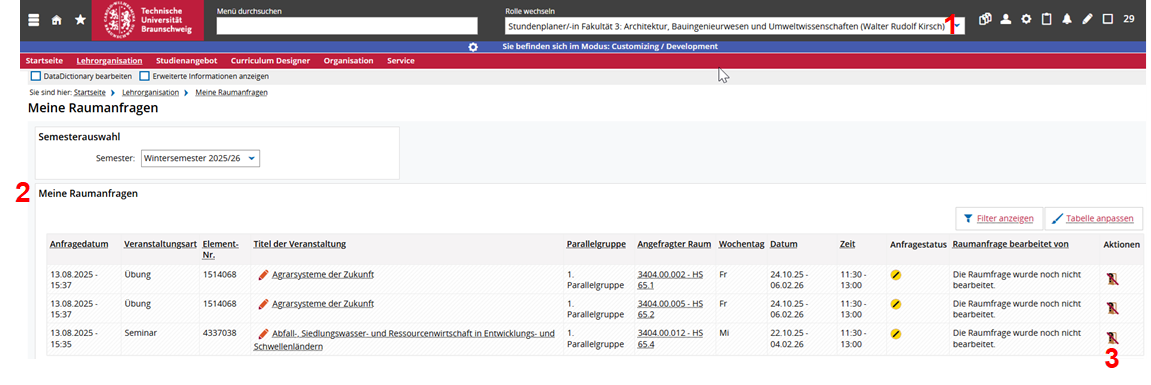The height and width of the screenshot is (385, 1151).
Task: Click pencil icon for HS 65.2 Agrarsysteme row
Action: [264, 303]
